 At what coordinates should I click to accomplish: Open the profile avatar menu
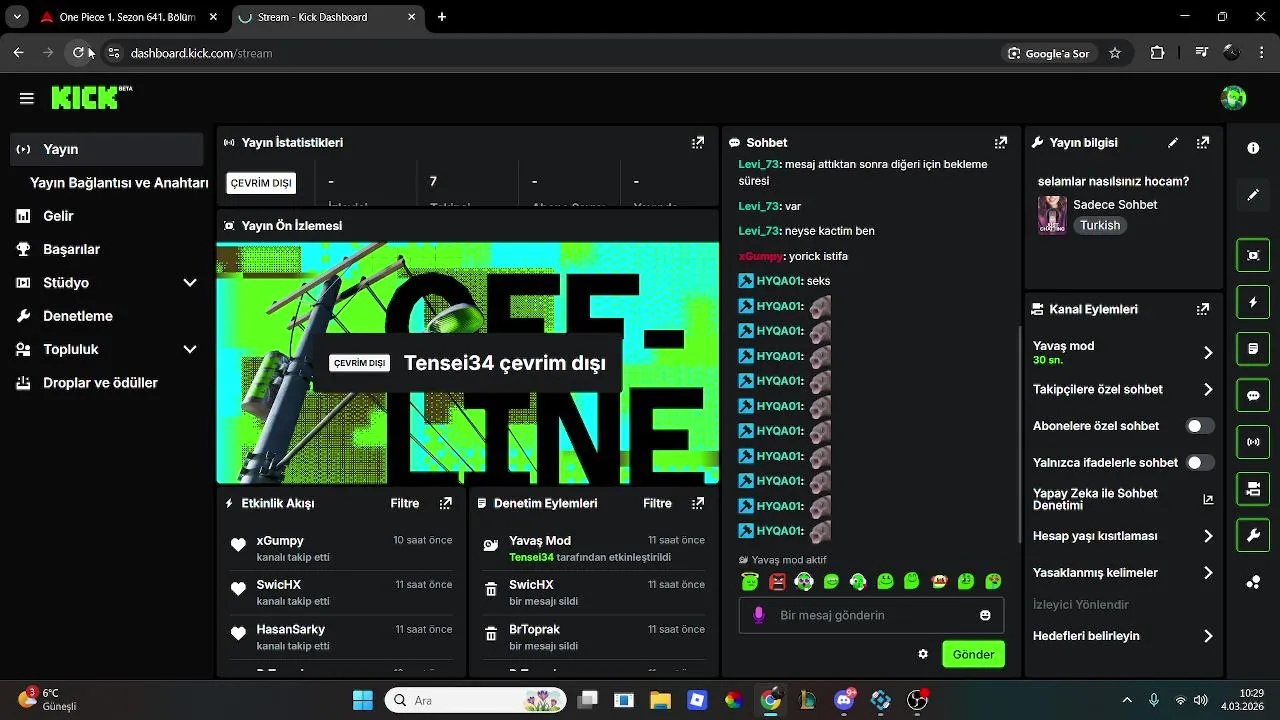point(1233,97)
